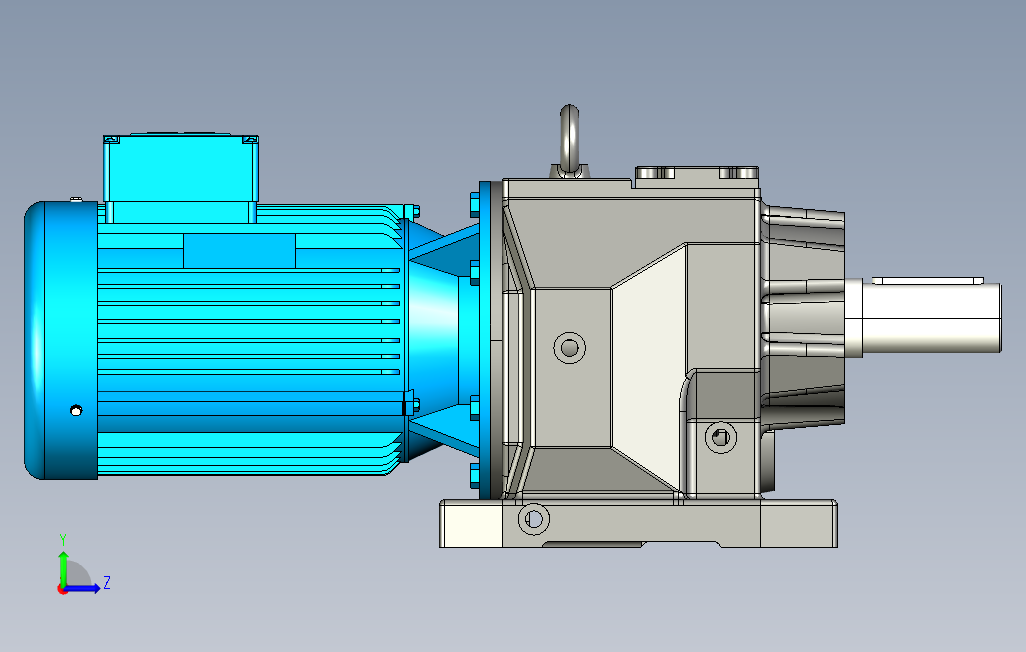
Task: Pick the motor terminal box
Action: (181, 178)
